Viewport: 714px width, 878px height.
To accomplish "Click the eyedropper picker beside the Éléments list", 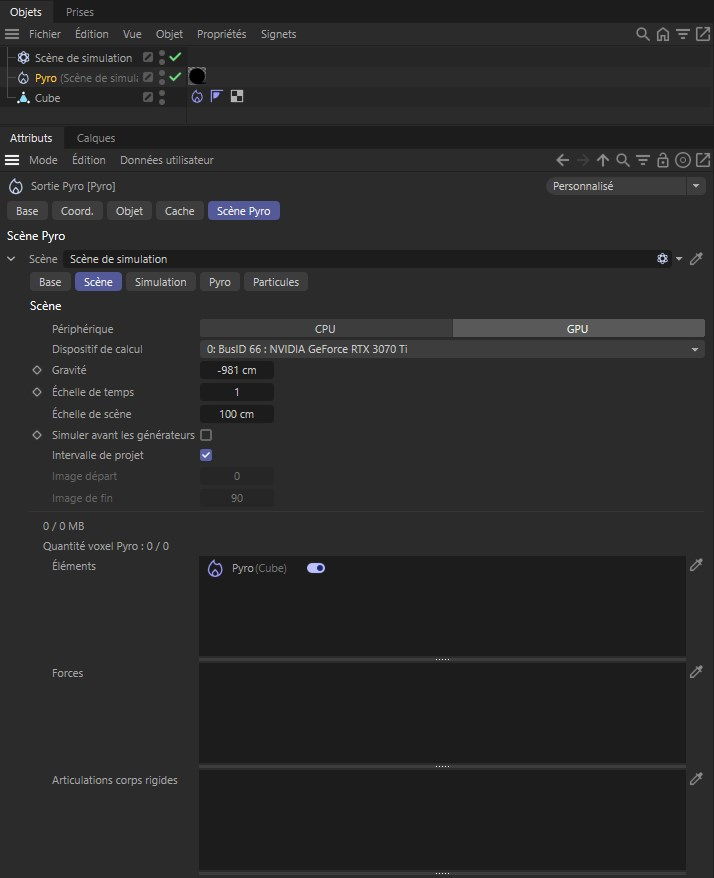I will click(697, 566).
